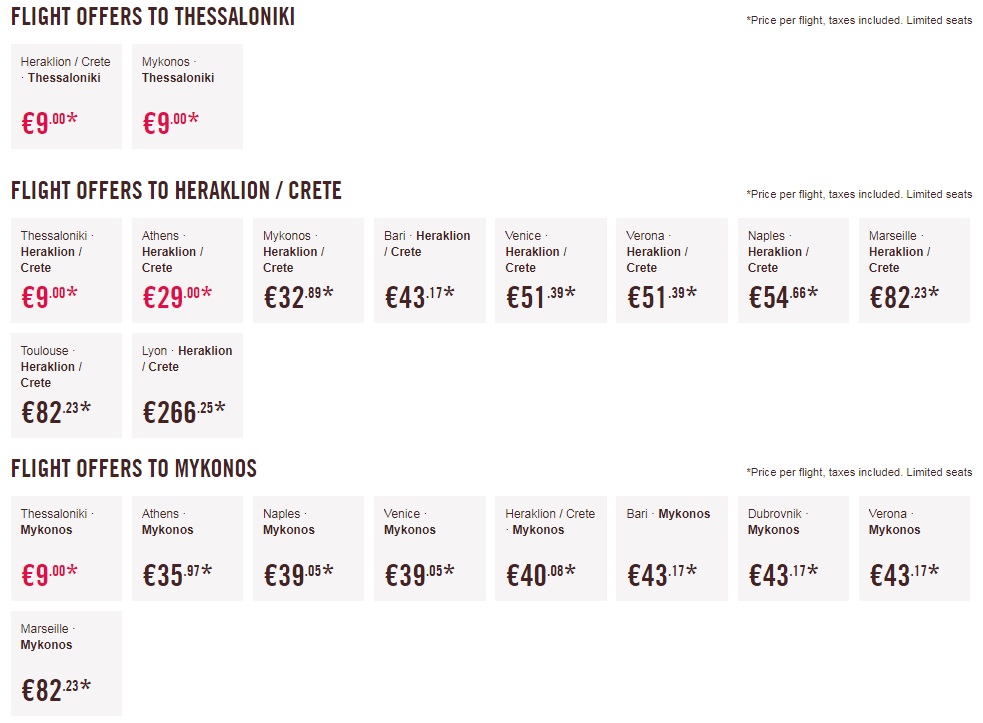Screen dimensions: 983x723
Task: Open Lyon to Heraklion €266.25 offer
Action: coord(187,386)
